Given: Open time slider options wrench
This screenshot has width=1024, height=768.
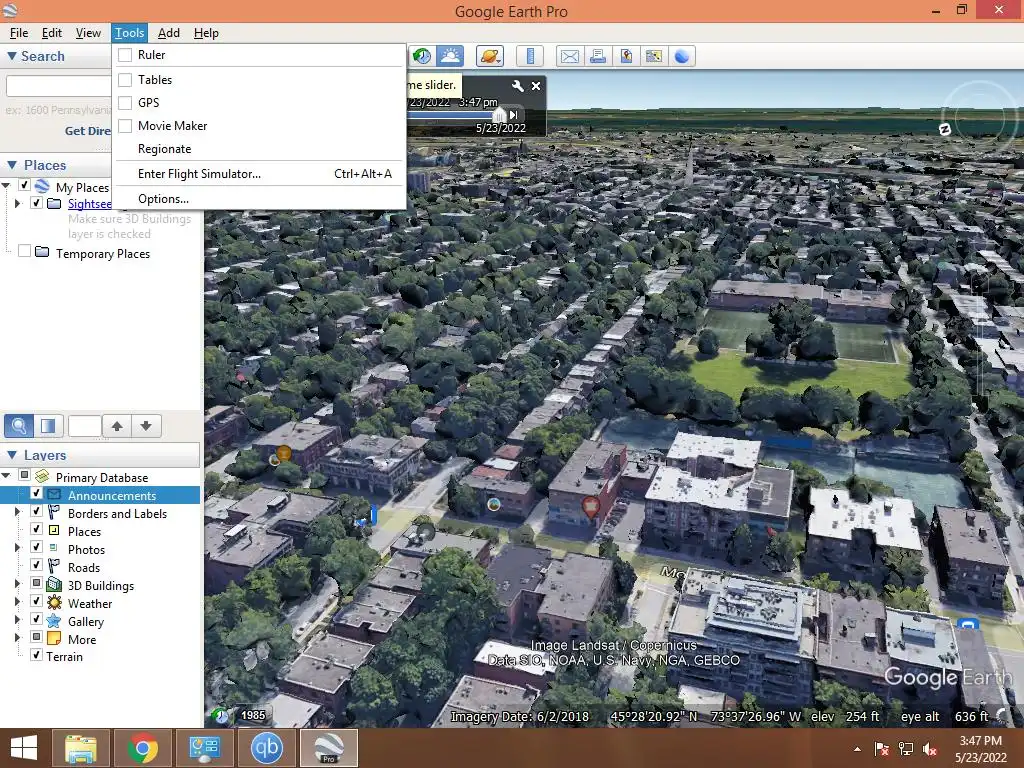Looking at the screenshot, I should (x=517, y=86).
